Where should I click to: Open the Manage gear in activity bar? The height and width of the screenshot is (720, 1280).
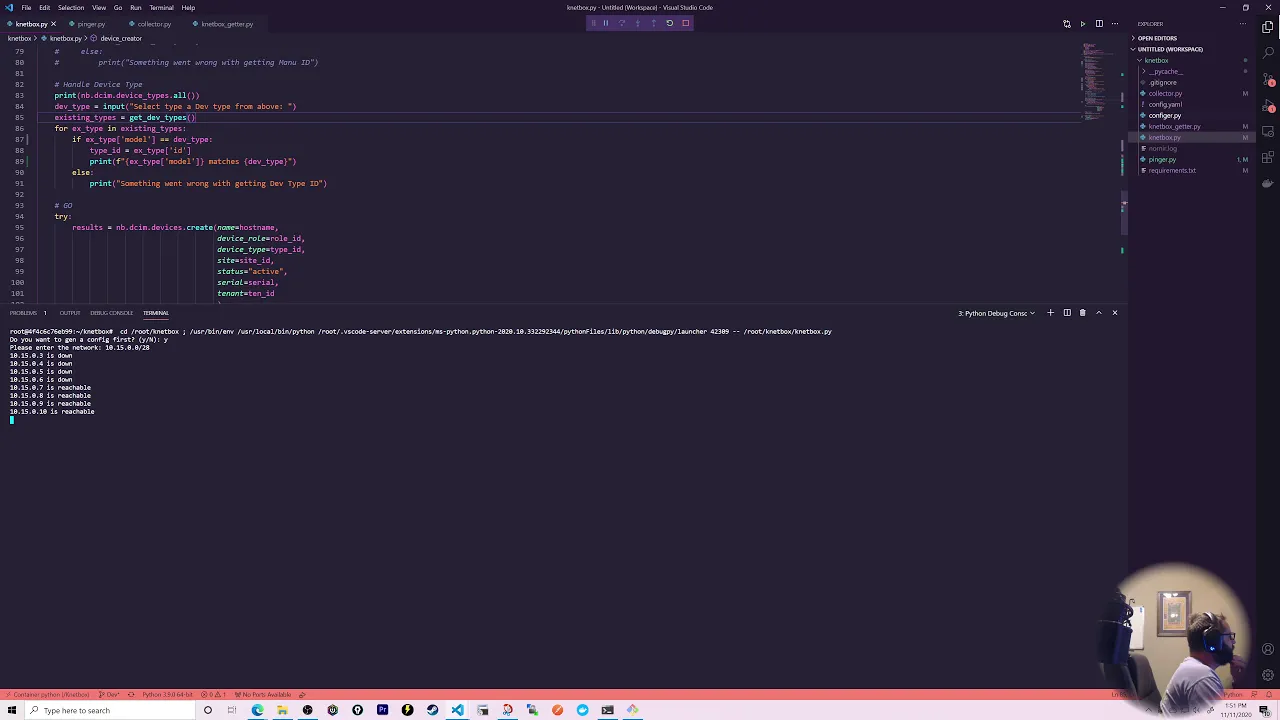[1268, 675]
